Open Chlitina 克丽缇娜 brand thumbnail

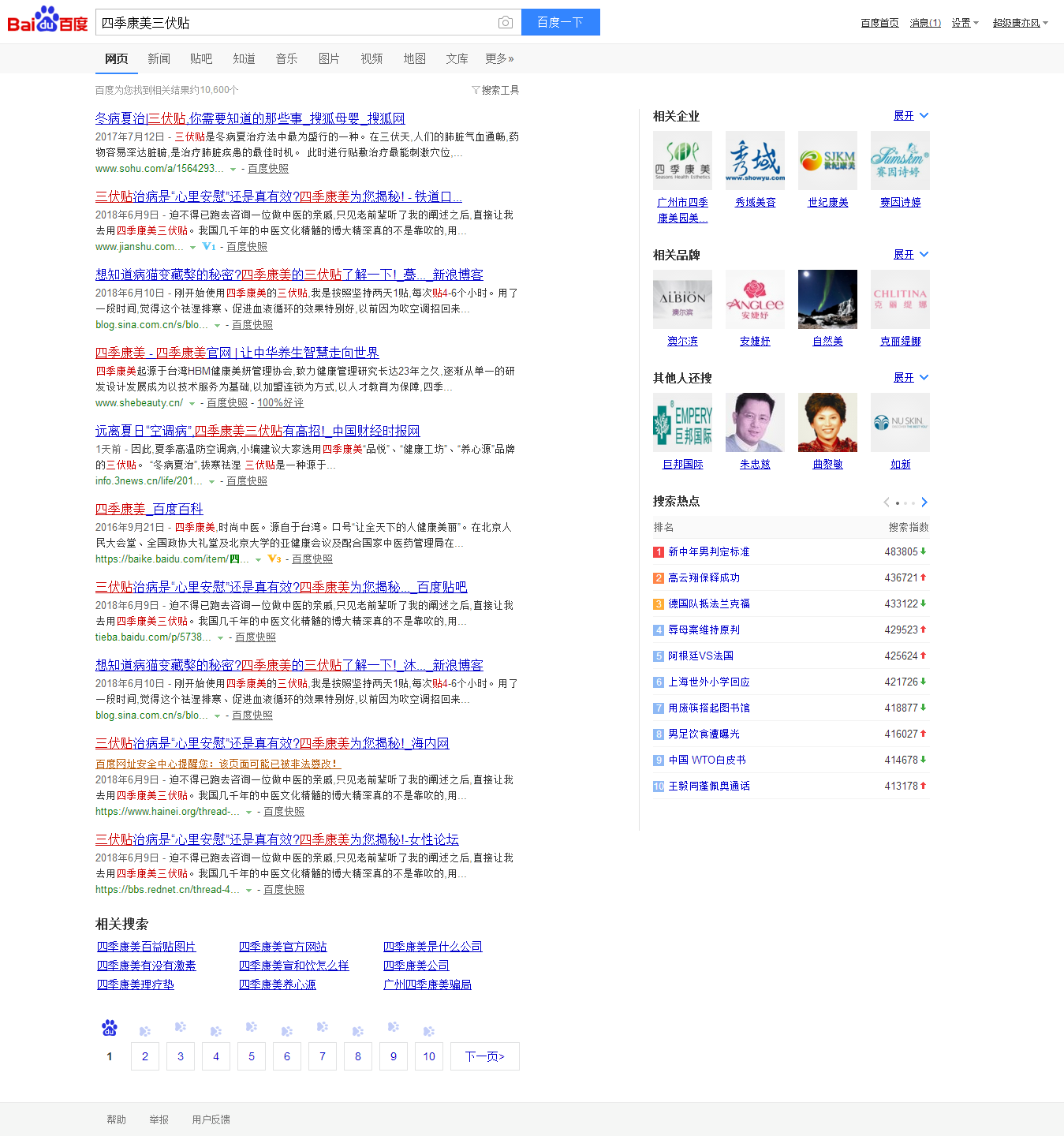click(x=900, y=300)
